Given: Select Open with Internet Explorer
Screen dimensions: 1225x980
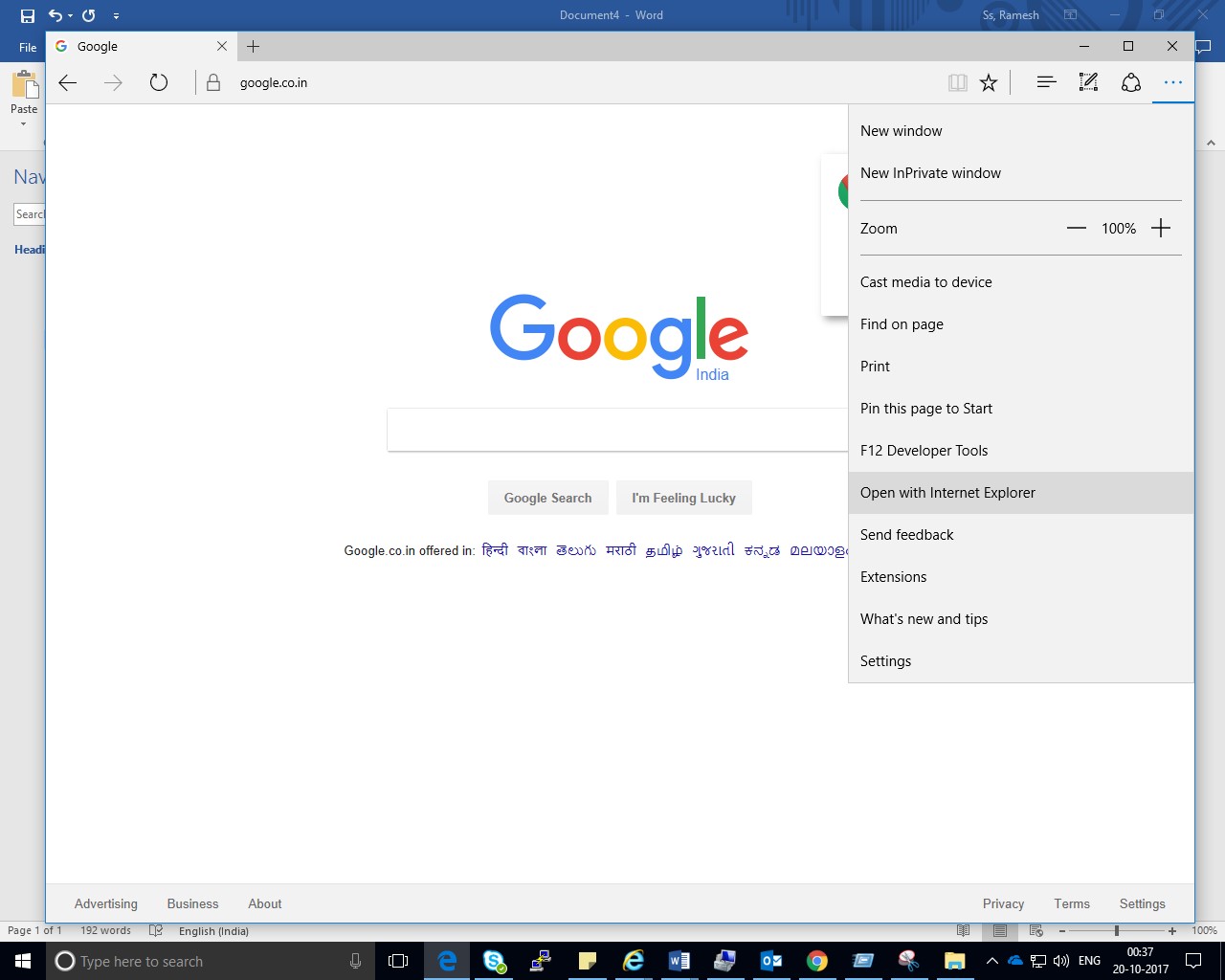Looking at the screenshot, I should click(947, 492).
